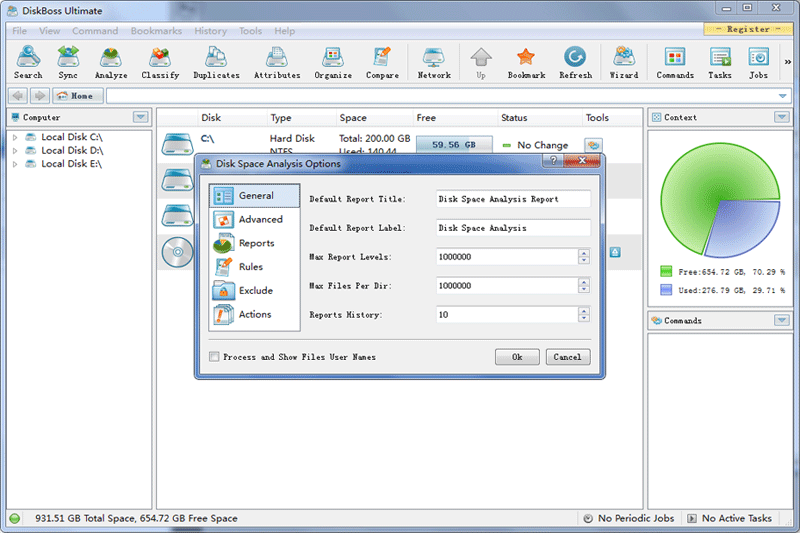The width and height of the screenshot is (800, 533).
Task: Open the Tools menu
Action: 250,31
